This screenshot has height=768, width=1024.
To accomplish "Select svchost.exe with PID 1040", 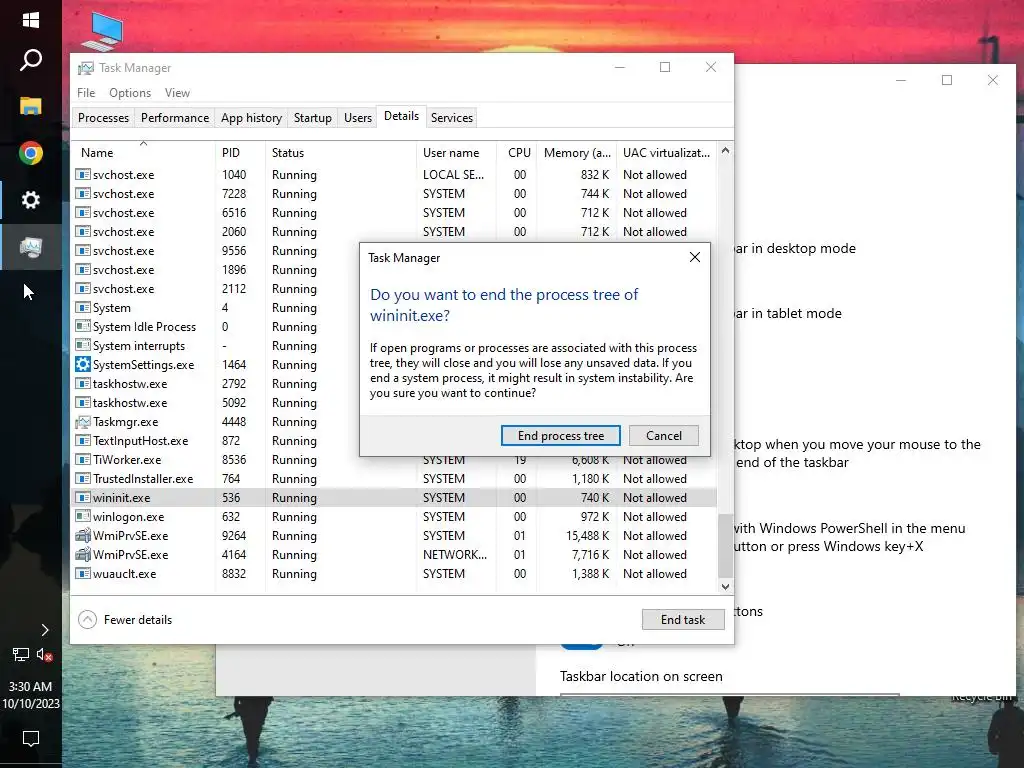I will (395, 175).
